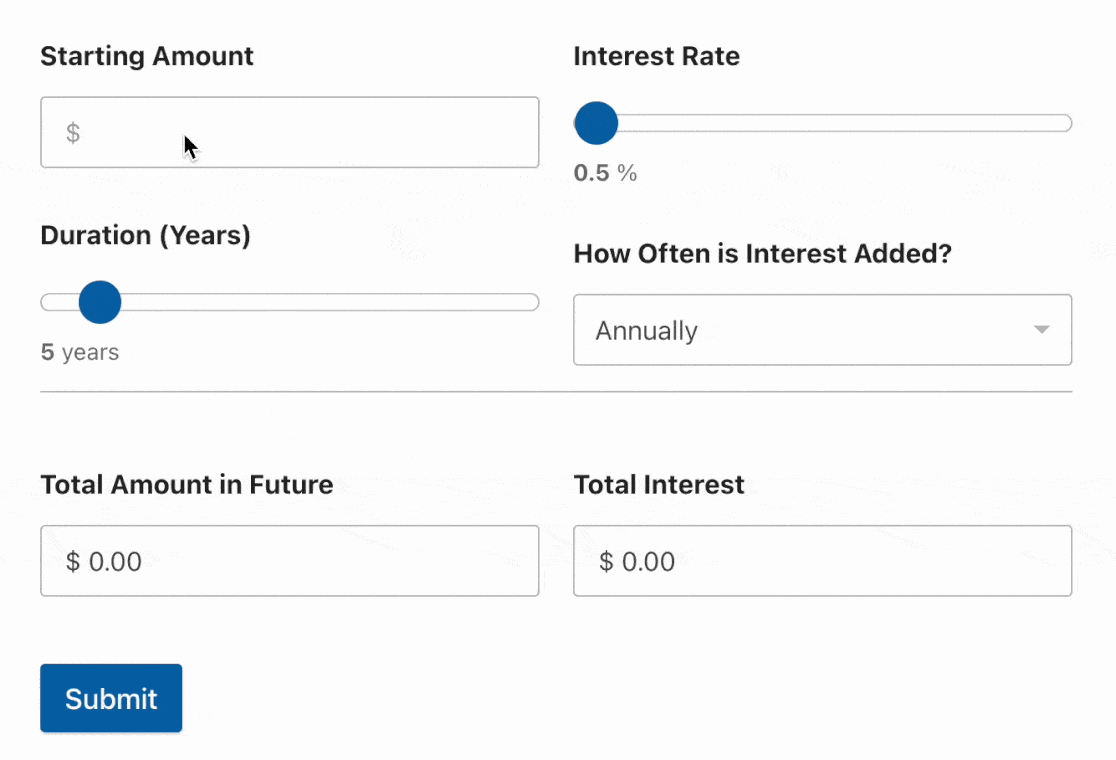The width and height of the screenshot is (1116, 760).
Task: Click the Interest Rate label
Action: point(656,56)
